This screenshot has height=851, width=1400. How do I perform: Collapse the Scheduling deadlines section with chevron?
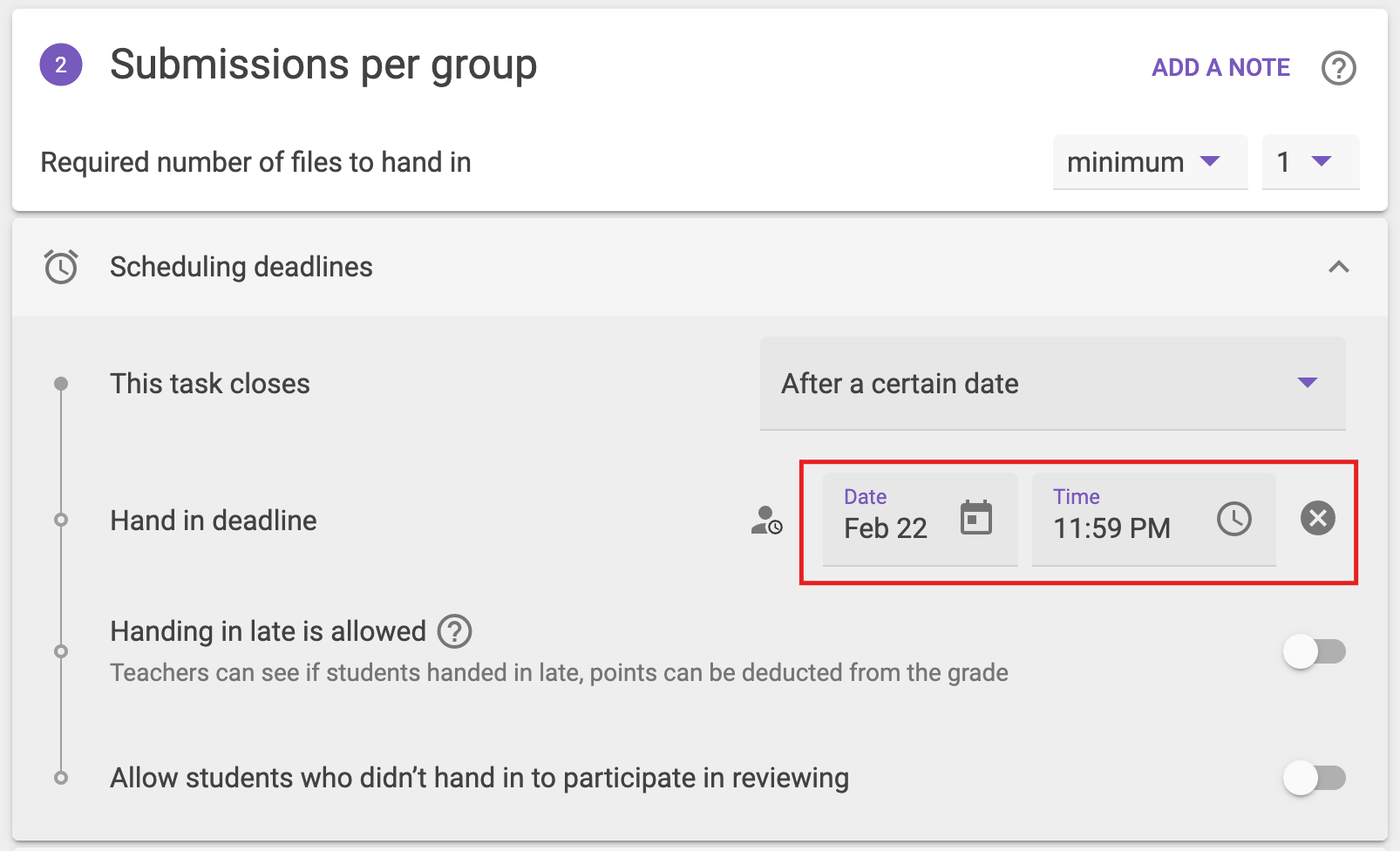[1338, 267]
